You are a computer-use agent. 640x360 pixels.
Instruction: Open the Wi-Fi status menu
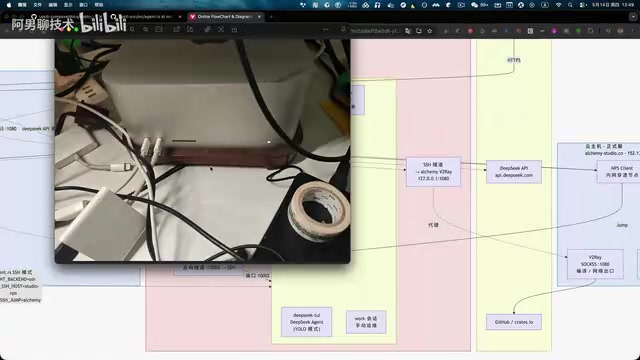(559, 5)
